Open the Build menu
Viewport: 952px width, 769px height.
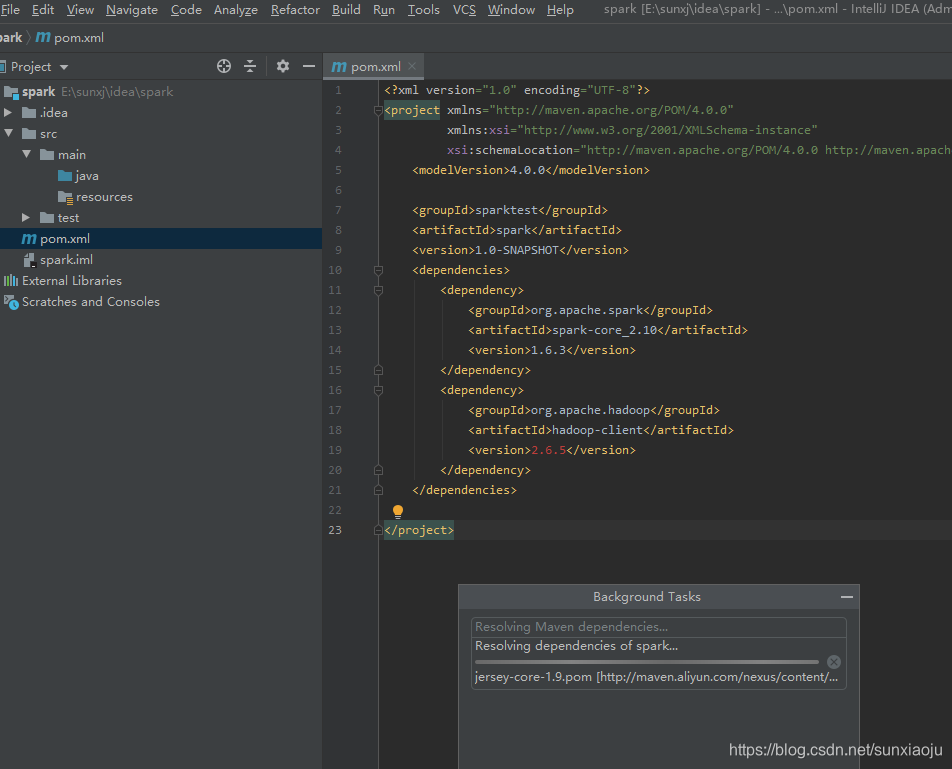346,10
